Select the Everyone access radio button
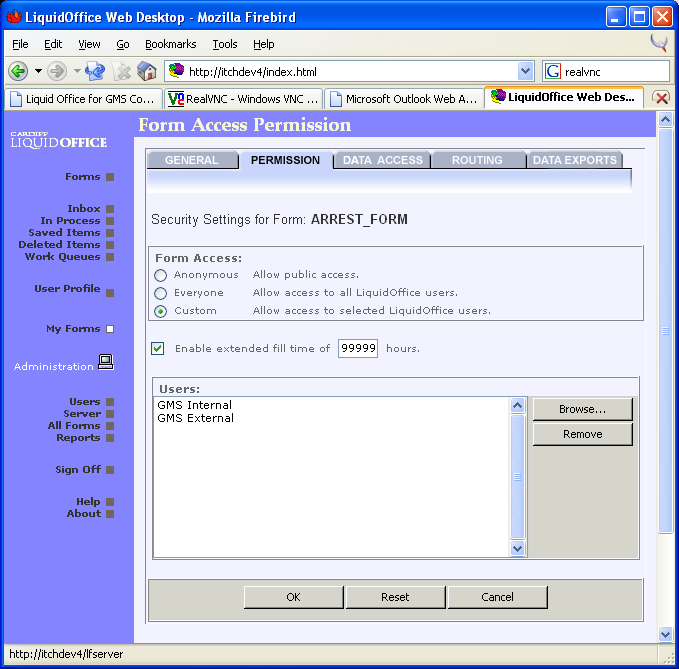 click(x=160, y=293)
